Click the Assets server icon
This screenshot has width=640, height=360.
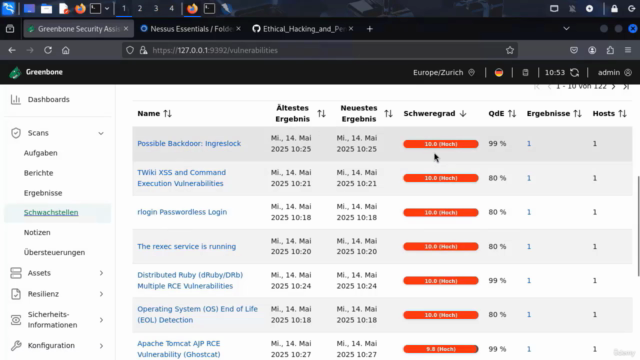(16, 273)
